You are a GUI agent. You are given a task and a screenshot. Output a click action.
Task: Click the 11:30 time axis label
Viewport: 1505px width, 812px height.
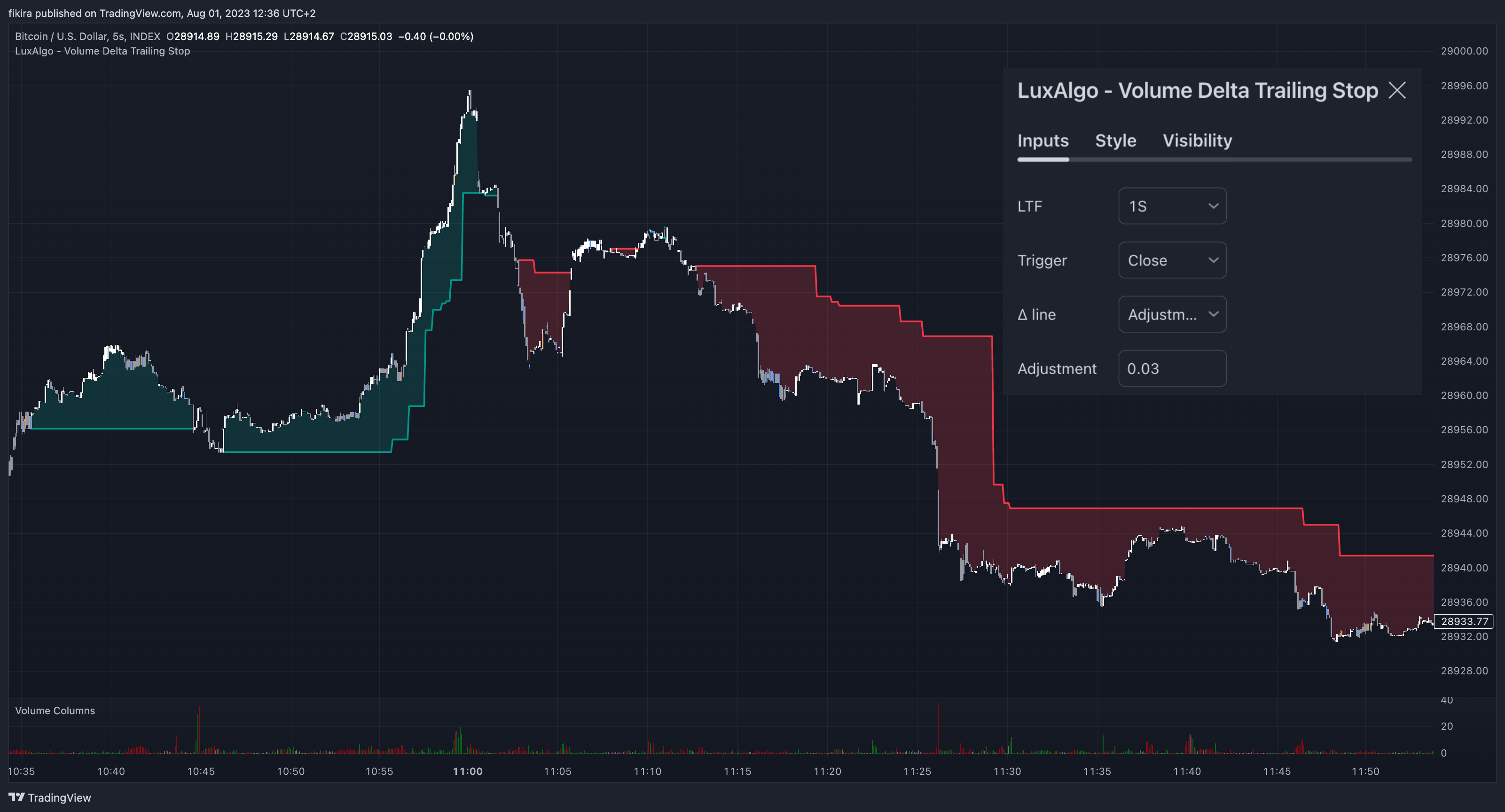click(1007, 771)
